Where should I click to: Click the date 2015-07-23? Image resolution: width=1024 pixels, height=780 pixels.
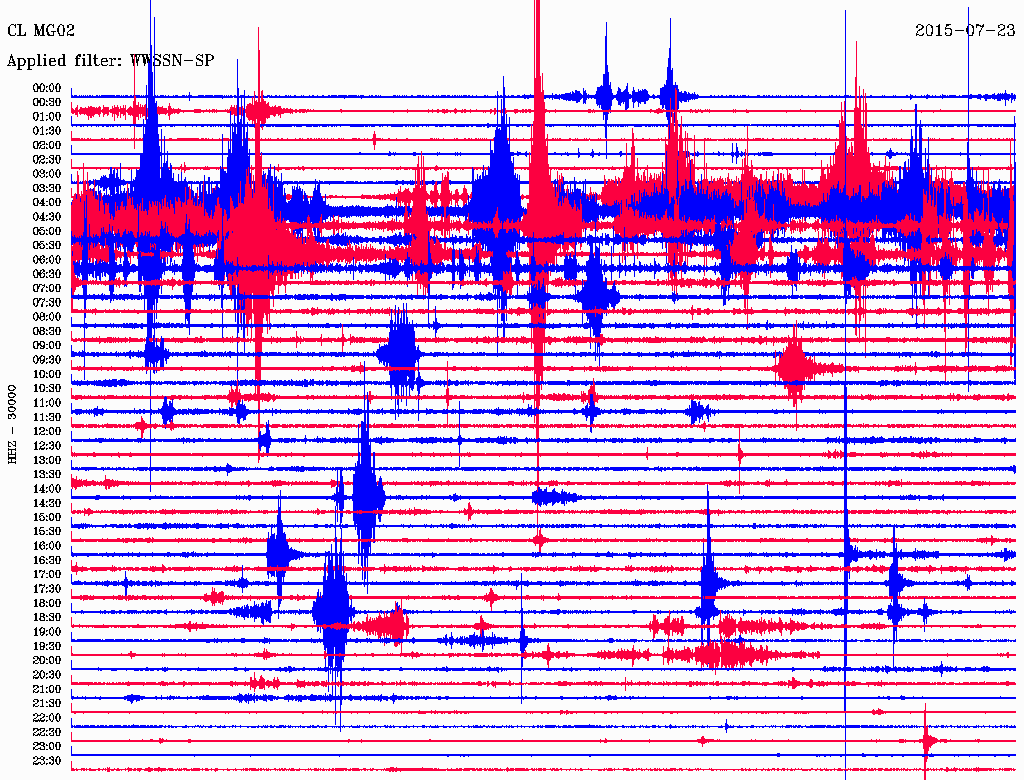tap(965, 30)
